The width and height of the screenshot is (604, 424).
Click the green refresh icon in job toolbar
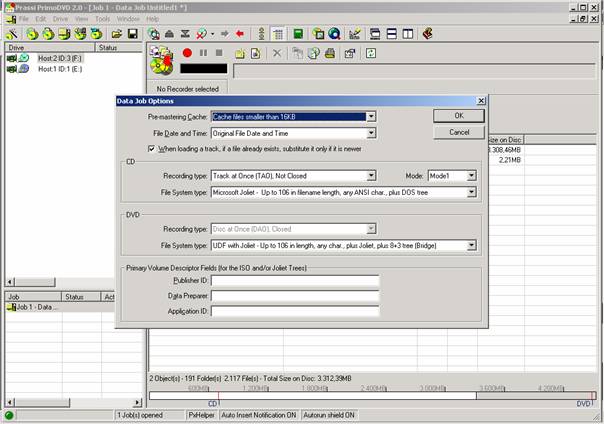371,52
